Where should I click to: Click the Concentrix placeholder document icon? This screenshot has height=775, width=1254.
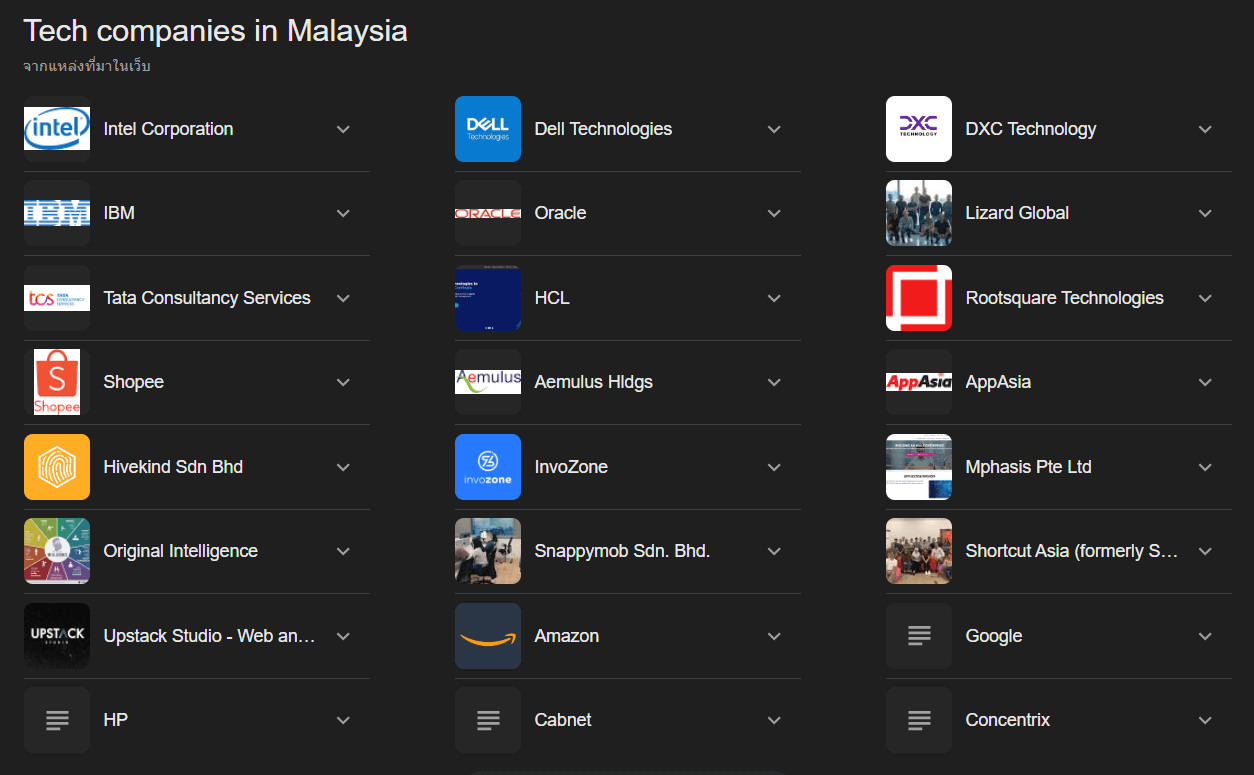(x=919, y=720)
